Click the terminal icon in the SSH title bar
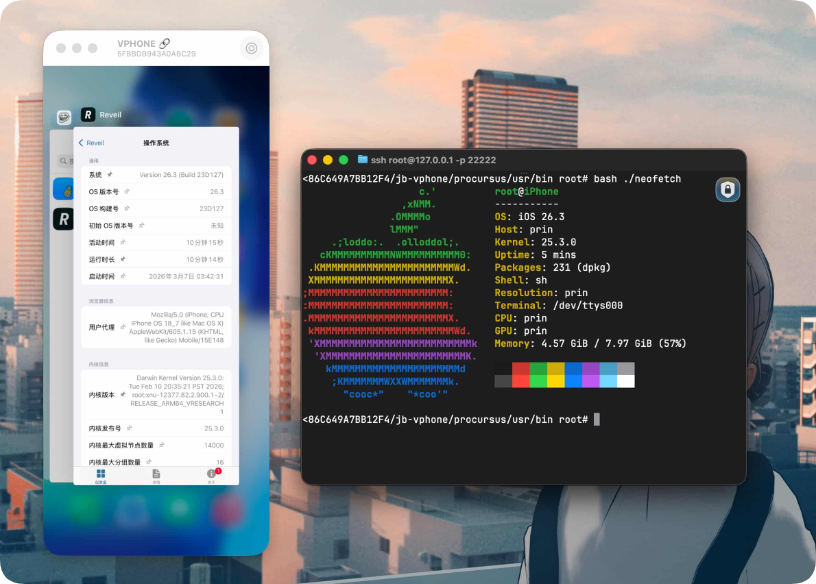 363,158
